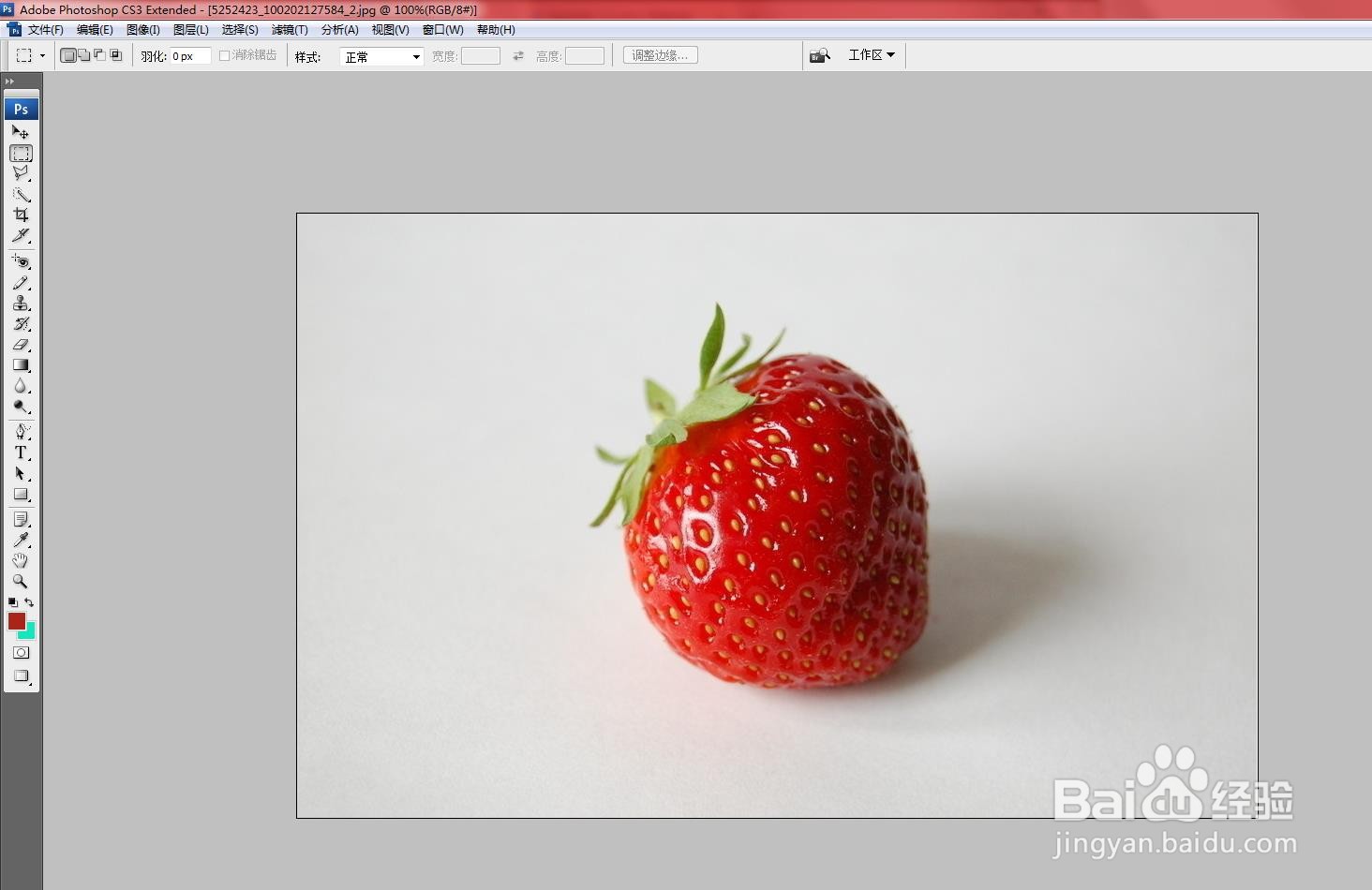The image size is (1372, 890).
Task: Swap foreground and background colors
Action: pyautogui.click(x=29, y=602)
